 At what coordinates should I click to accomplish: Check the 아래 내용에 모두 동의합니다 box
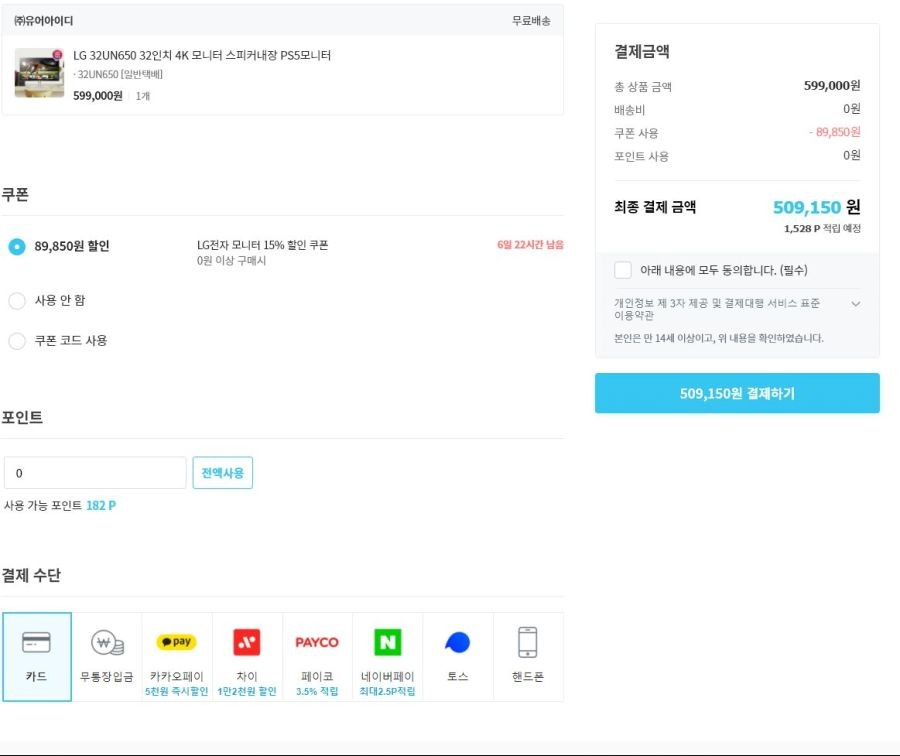623,270
